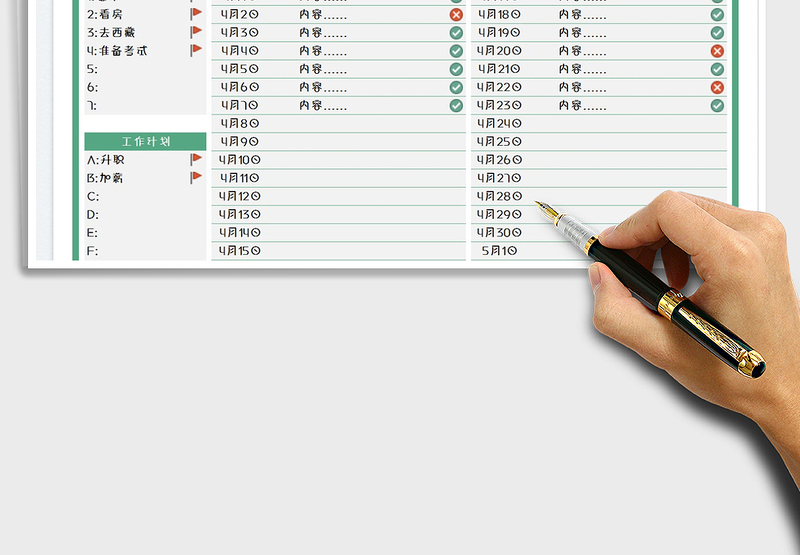Screen dimensions: 800x555
Task: Click the red cross icon for 4月2日
Action: click(x=456, y=15)
